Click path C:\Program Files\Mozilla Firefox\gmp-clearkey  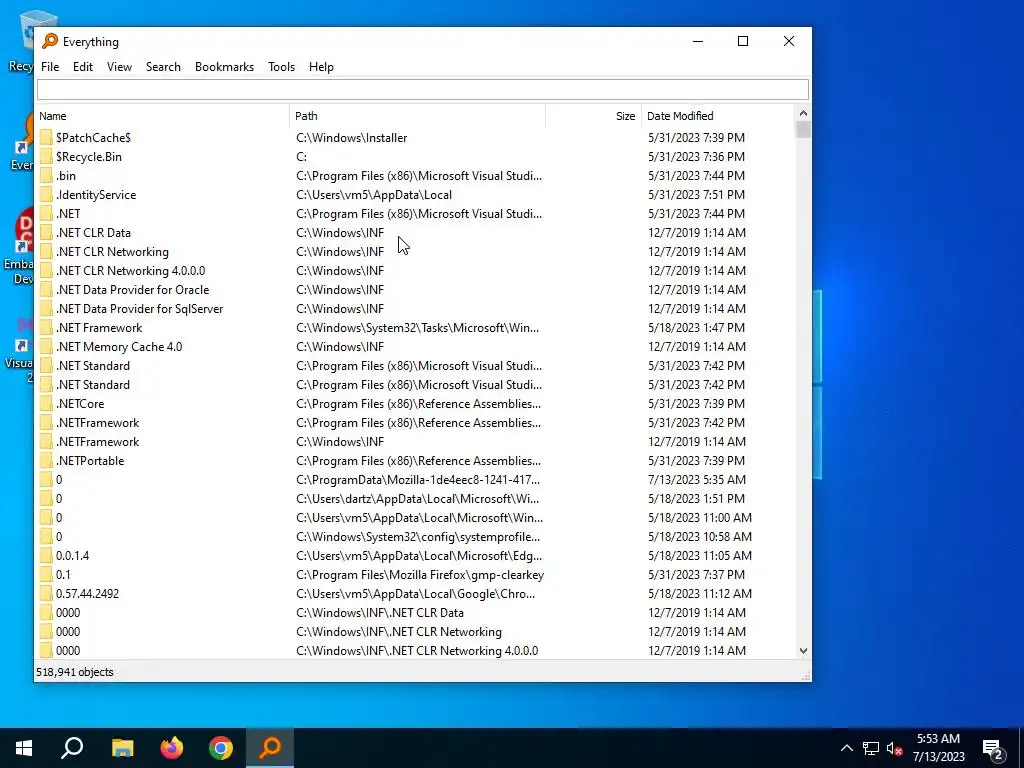(420, 575)
